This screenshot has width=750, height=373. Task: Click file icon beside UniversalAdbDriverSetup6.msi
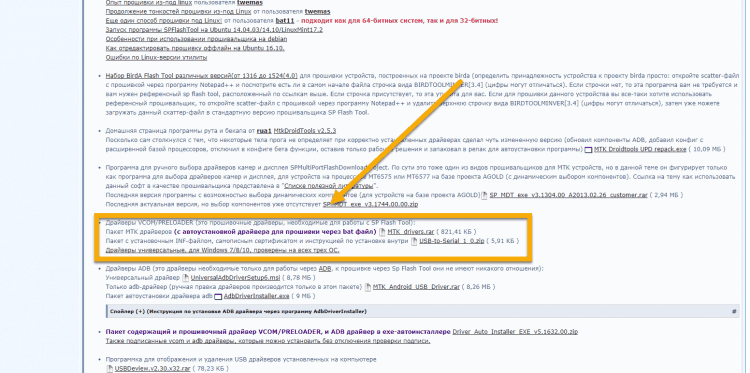(186, 278)
